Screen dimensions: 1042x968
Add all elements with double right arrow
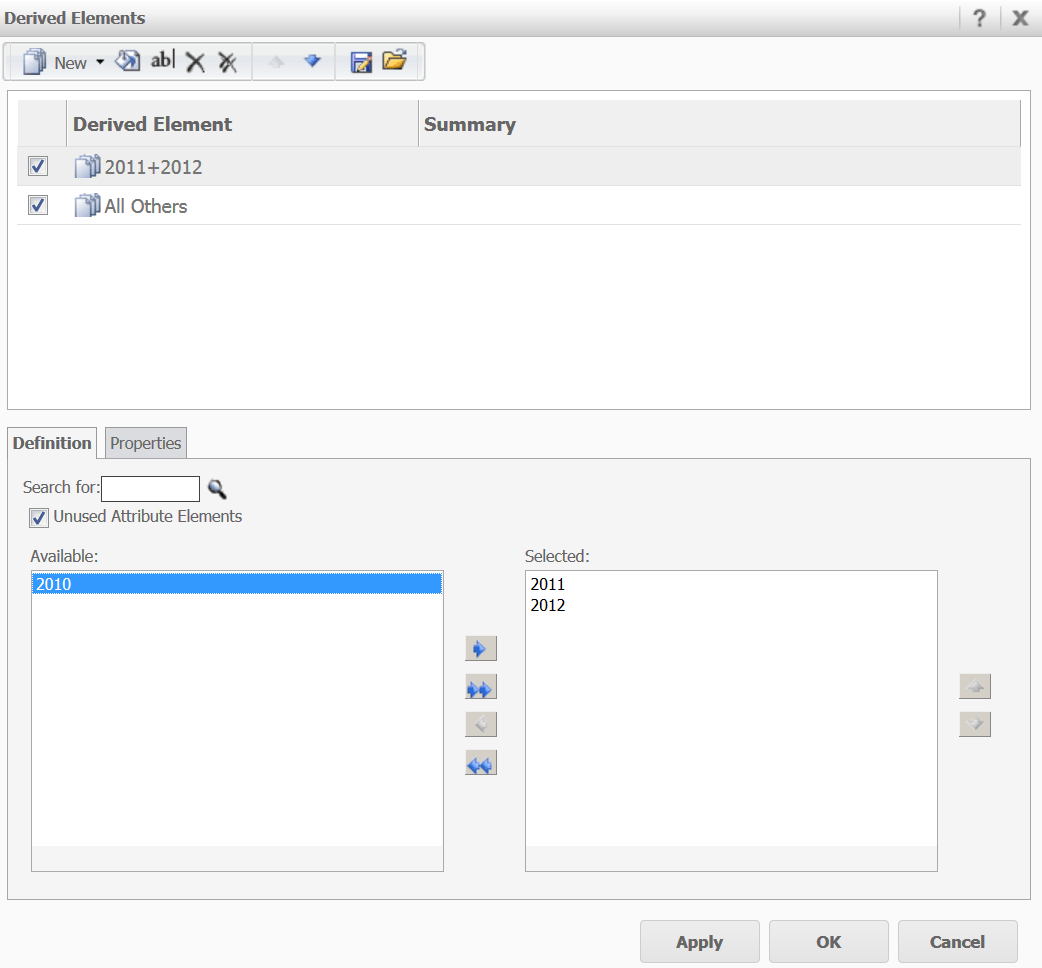click(480, 688)
